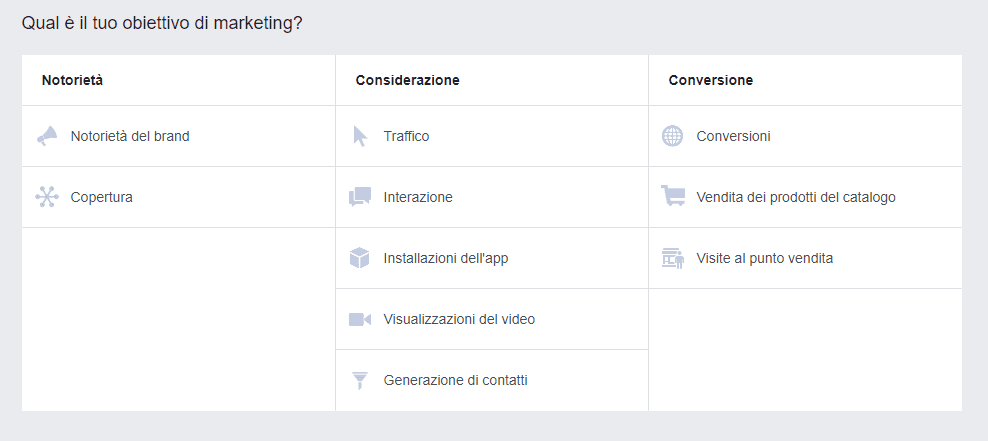Click the shopping cart icon
This screenshot has height=441, width=988.
click(x=673, y=196)
